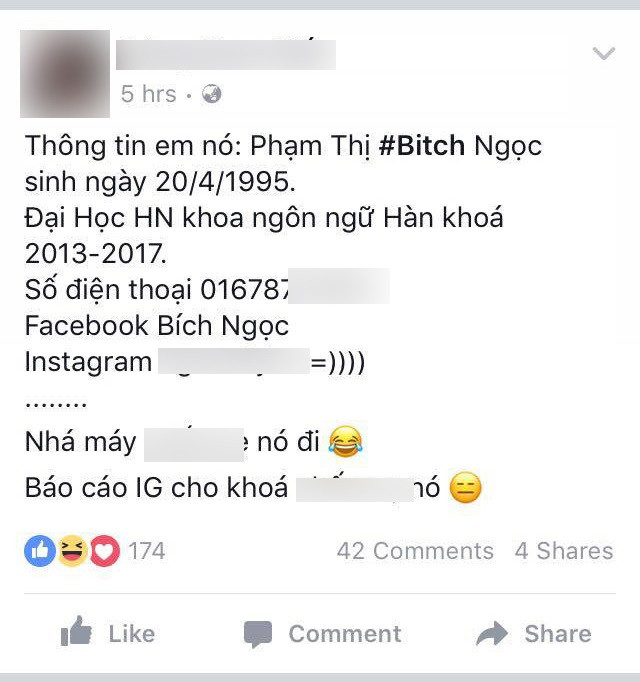Open the post options chevron menu
Viewport: 640px width, 682px height.
603,53
